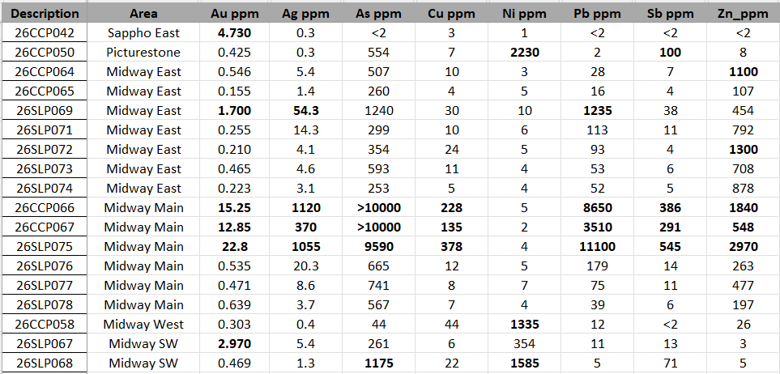Select sample 26SLP068 cell
Screen dimensions: 780x374
pyautogui.click(x=44, y=364)
